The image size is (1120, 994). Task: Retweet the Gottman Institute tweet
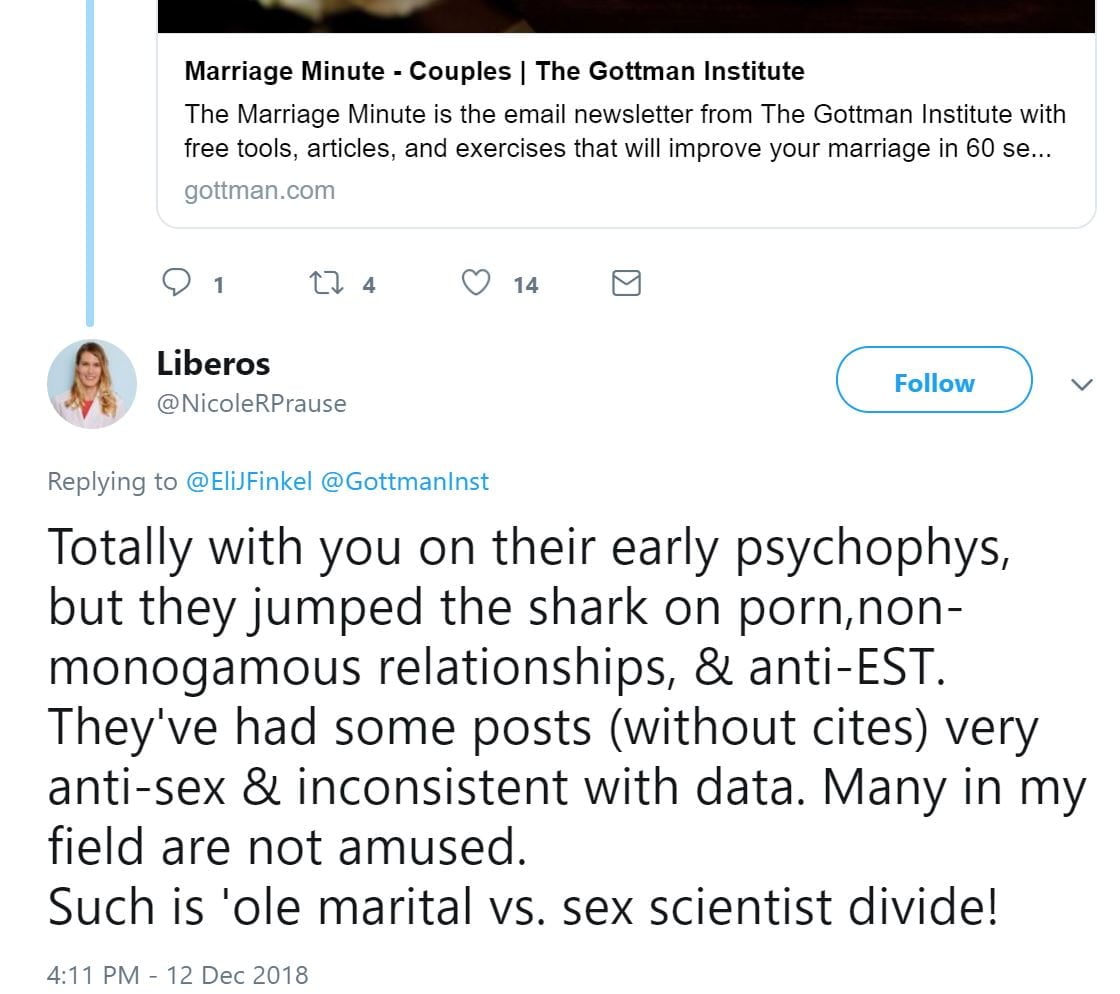tap(326, 284)
